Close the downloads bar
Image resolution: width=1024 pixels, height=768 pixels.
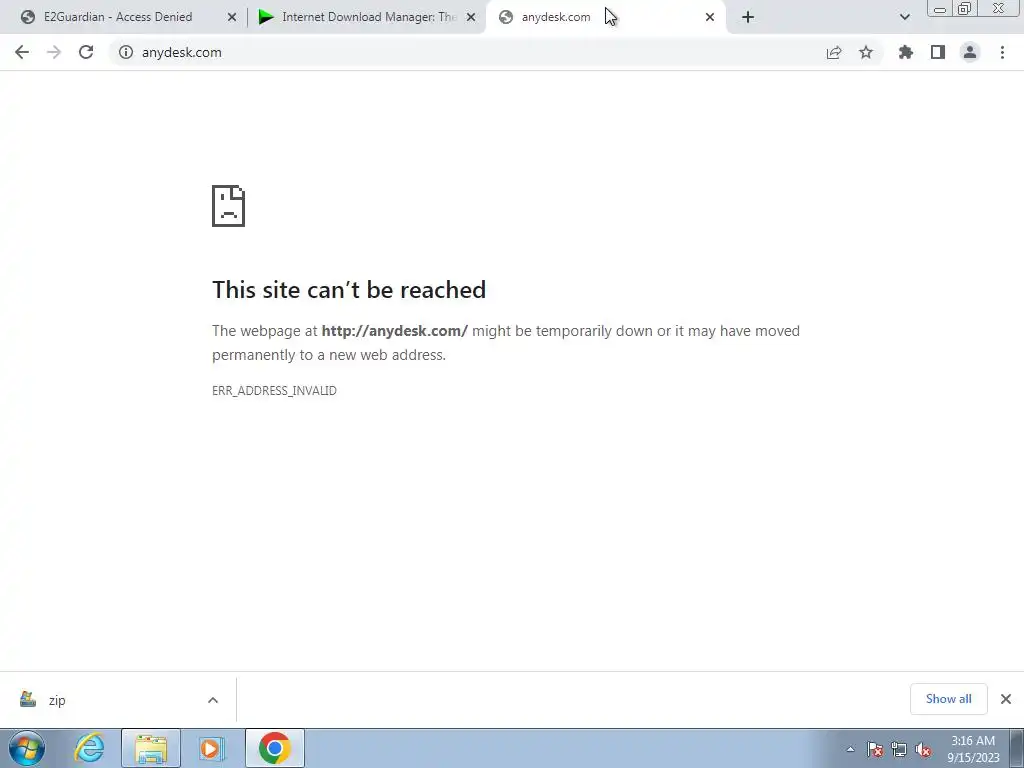[x=1006, y=699]
